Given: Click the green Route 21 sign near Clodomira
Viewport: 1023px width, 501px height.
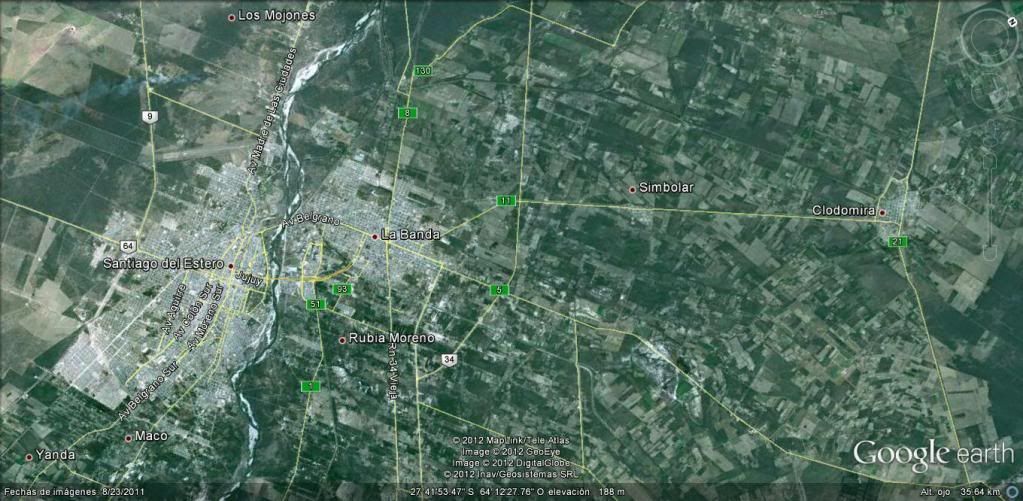Looking at the screenshot, I should click(x=897, y=242).
